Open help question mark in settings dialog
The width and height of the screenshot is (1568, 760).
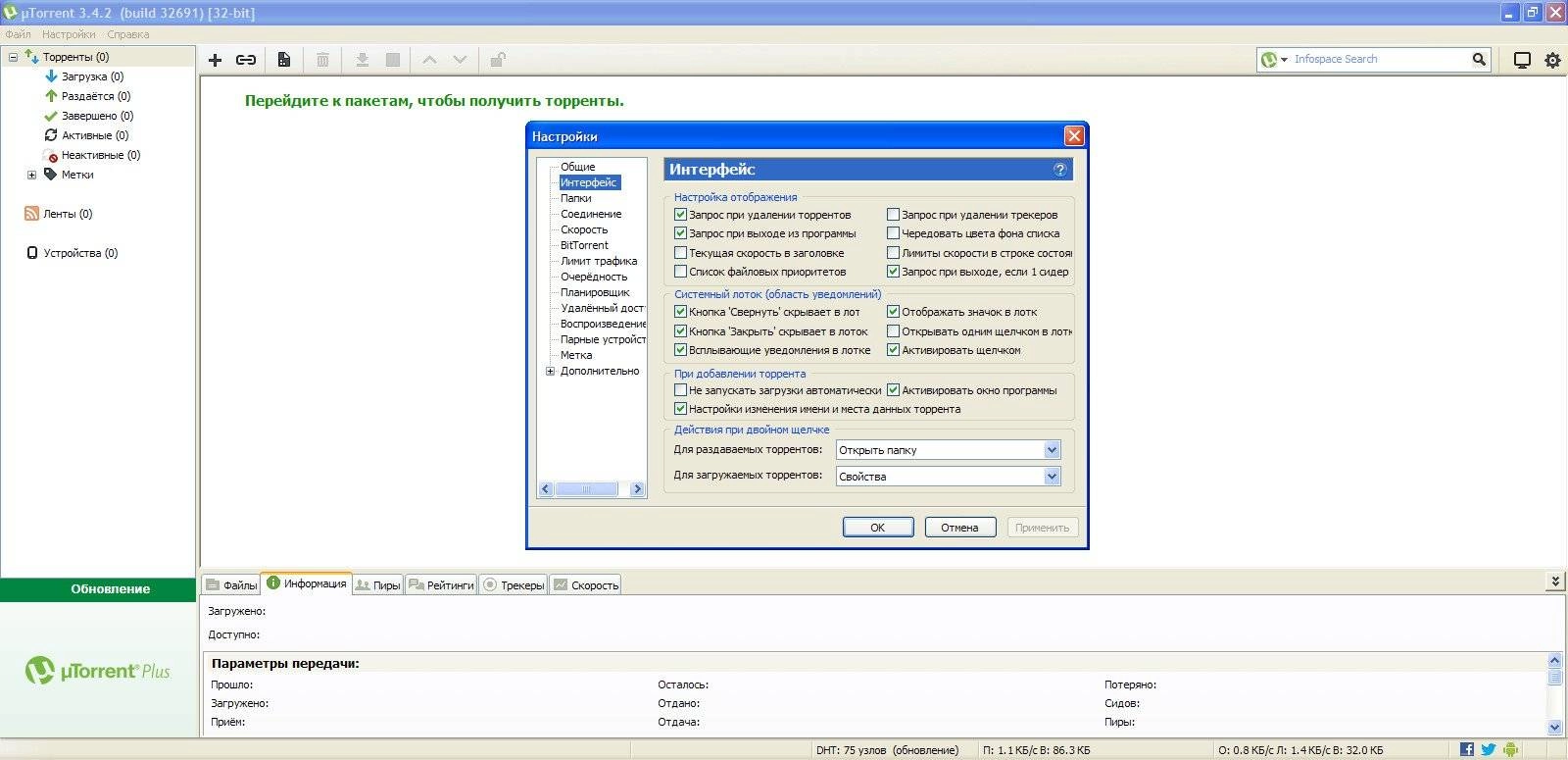pyautogui.click(x=1059, y=170)
